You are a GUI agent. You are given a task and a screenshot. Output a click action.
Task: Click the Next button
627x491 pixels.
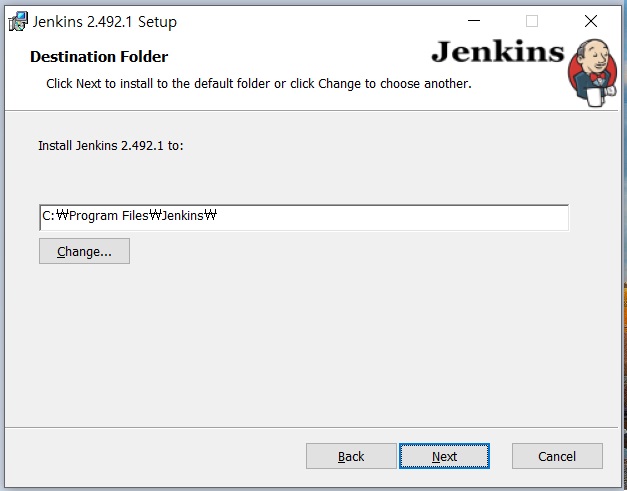point(444,456)
